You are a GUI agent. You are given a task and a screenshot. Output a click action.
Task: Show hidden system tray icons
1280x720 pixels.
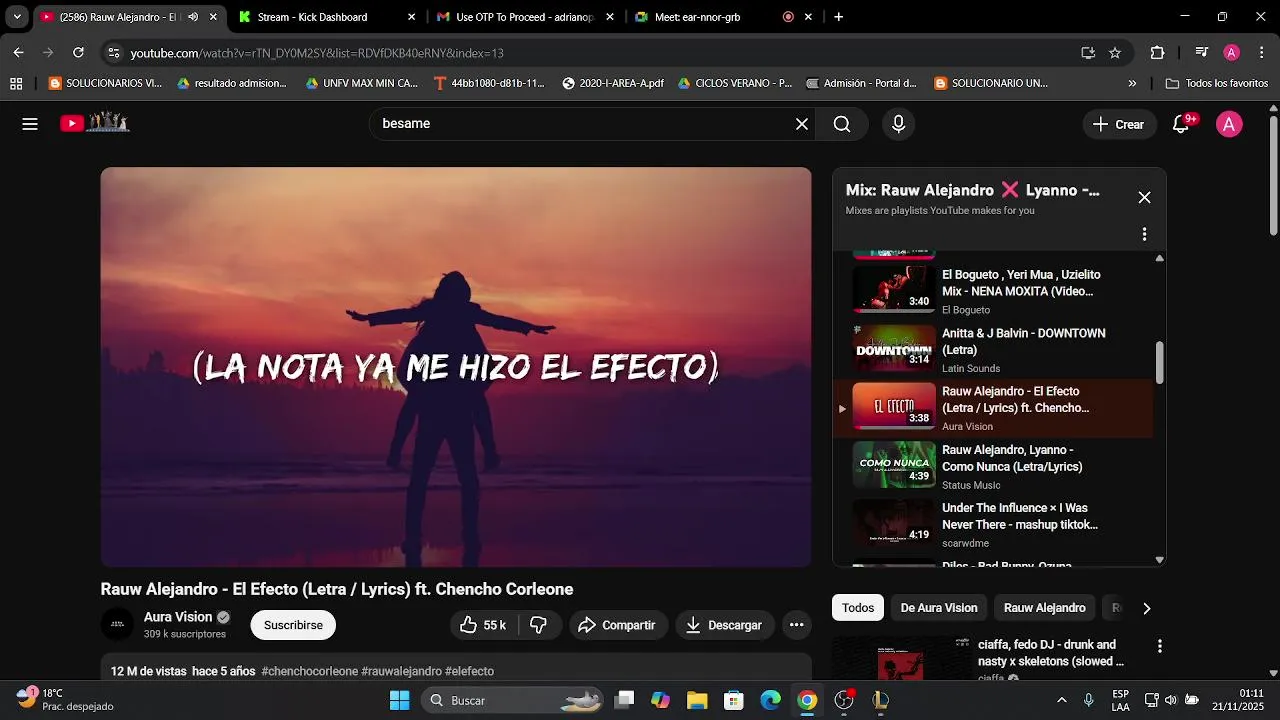click(1061, 700)
